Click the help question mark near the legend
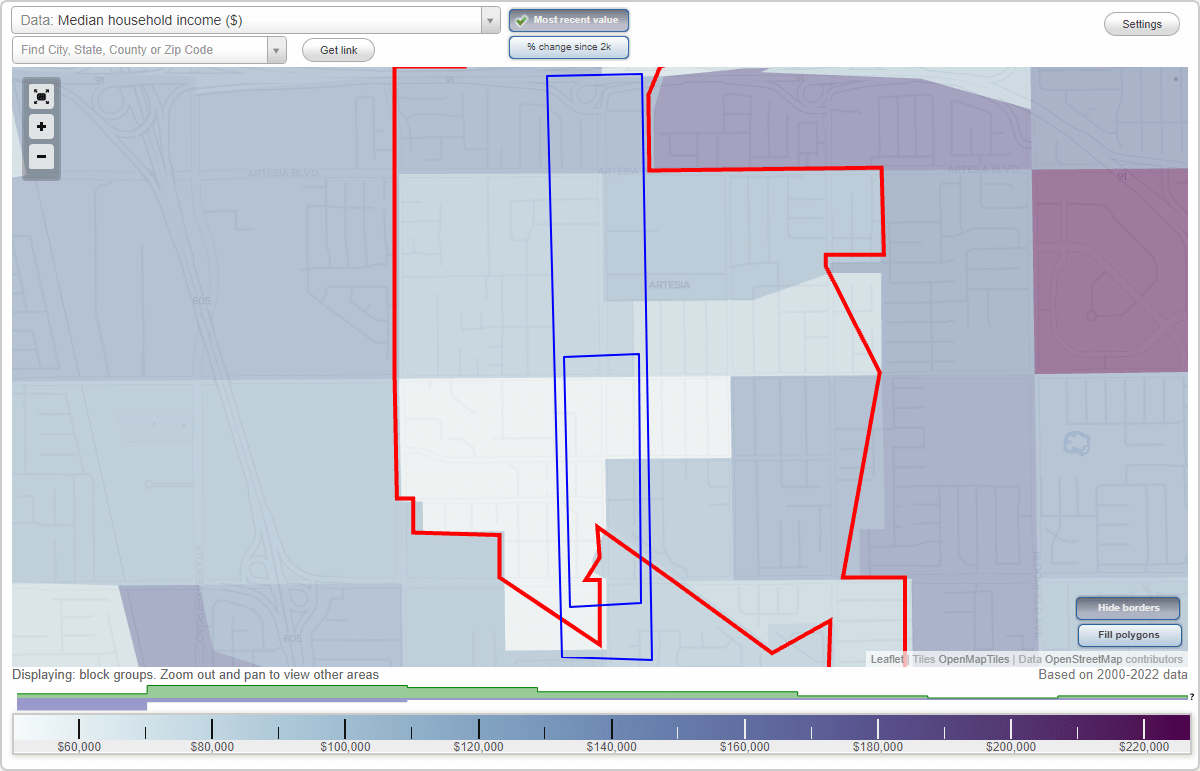The height and width of the screenshot is (771, 1200). 1191,698
